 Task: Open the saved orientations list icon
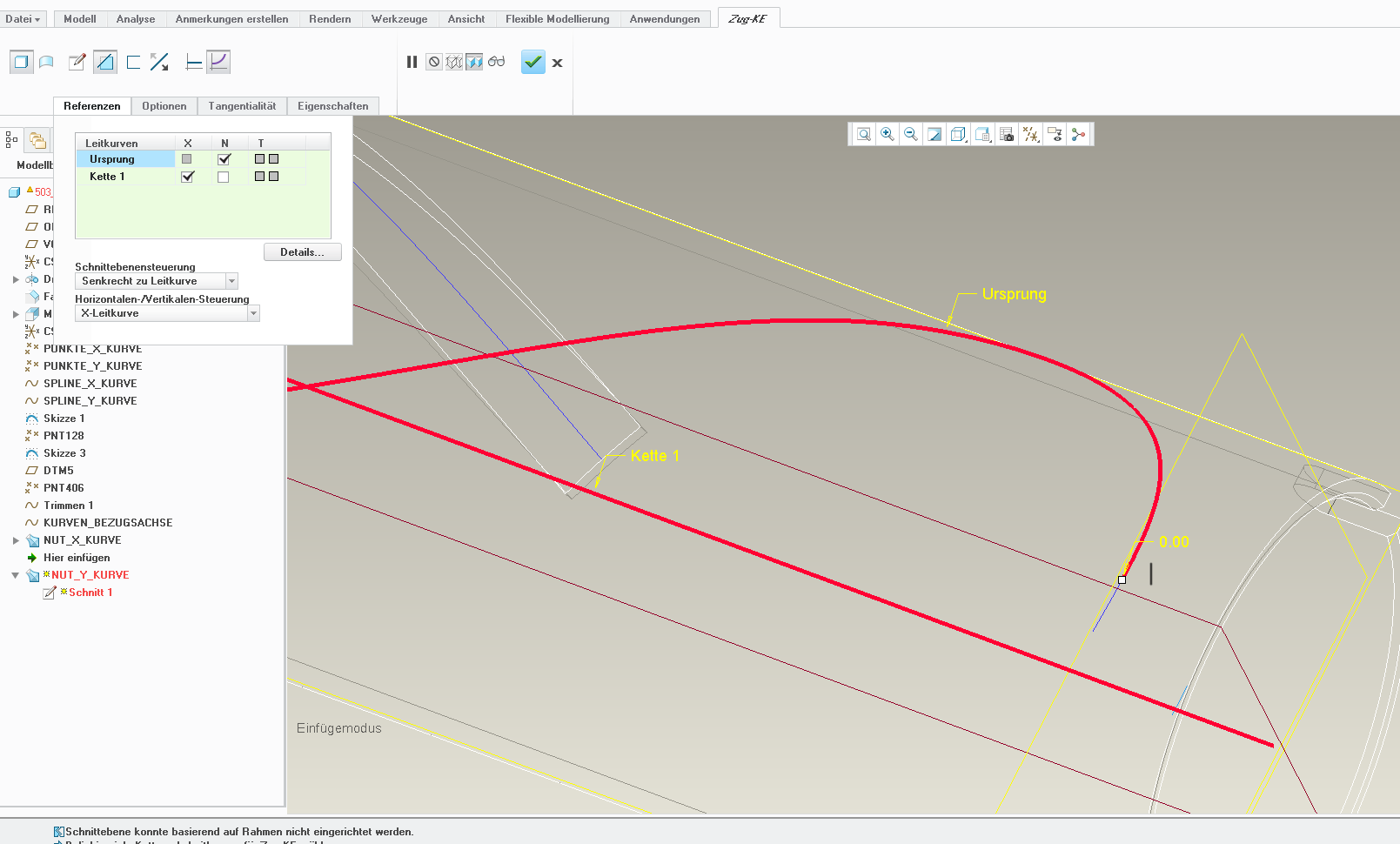(x=982, y=134)
